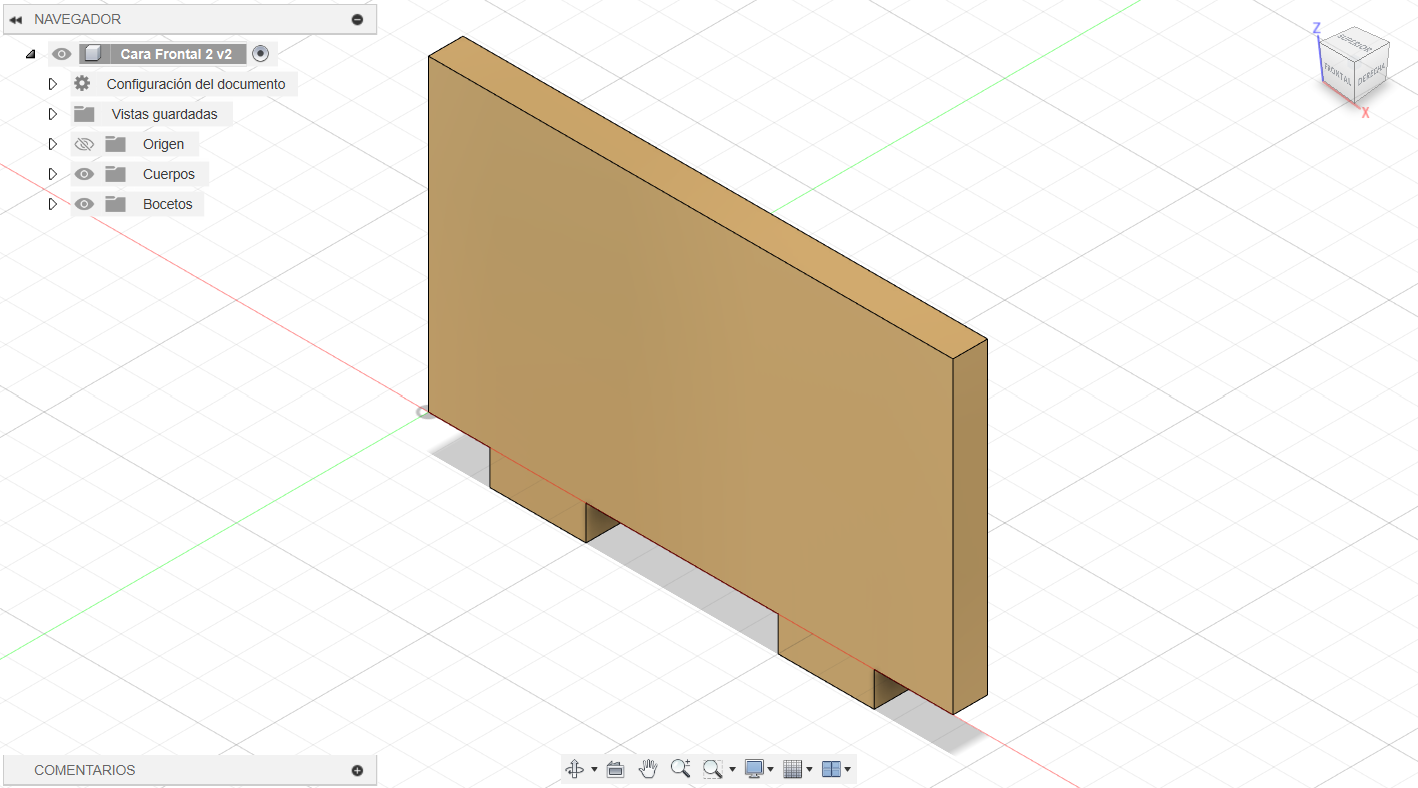Click the blue Z axis label near the ViewCube
Viewport: 1418px width, 788px height.
tap(1317, 28)
